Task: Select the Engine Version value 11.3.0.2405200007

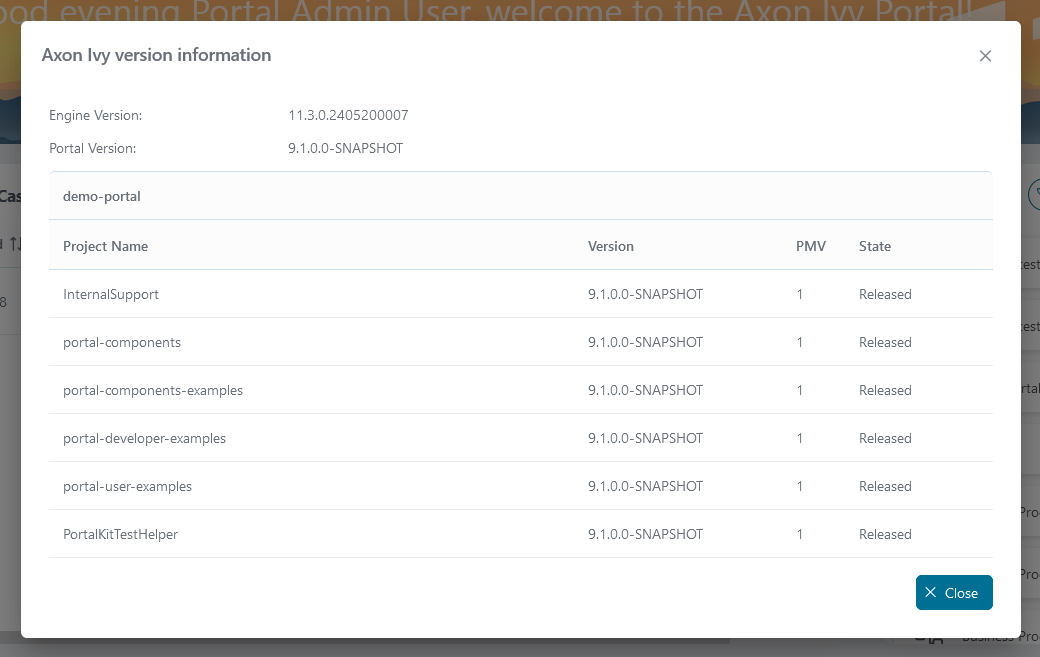Action: coord(348,115)
